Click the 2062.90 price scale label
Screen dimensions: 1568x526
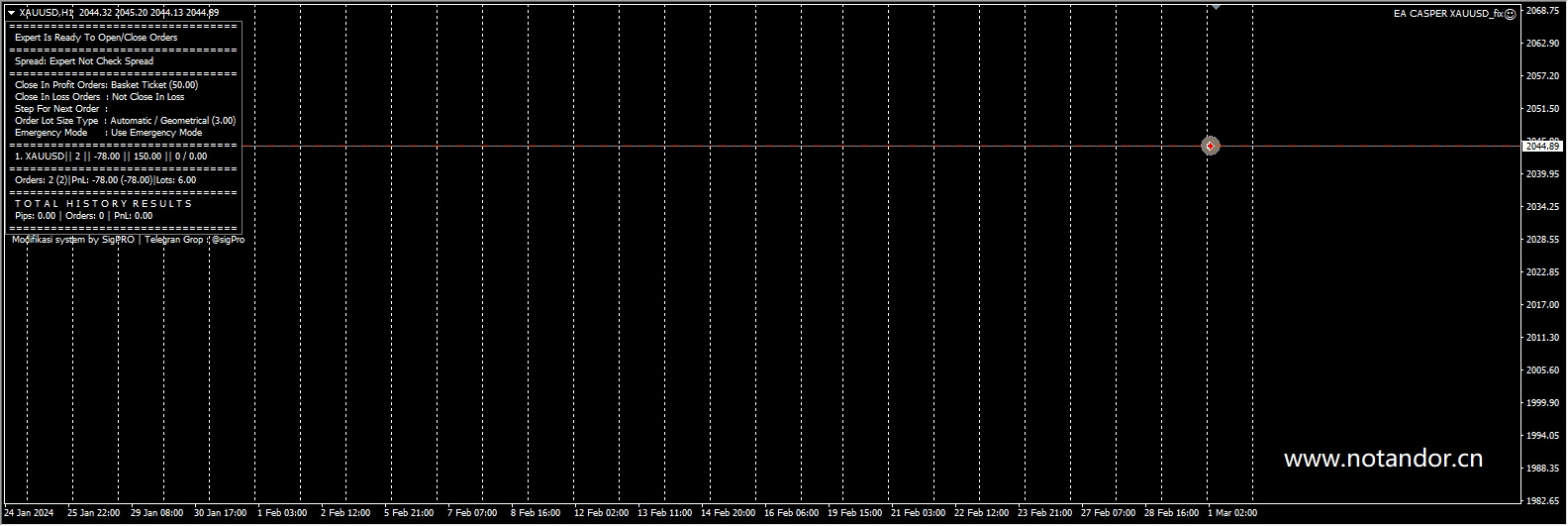coord(1542,44)
